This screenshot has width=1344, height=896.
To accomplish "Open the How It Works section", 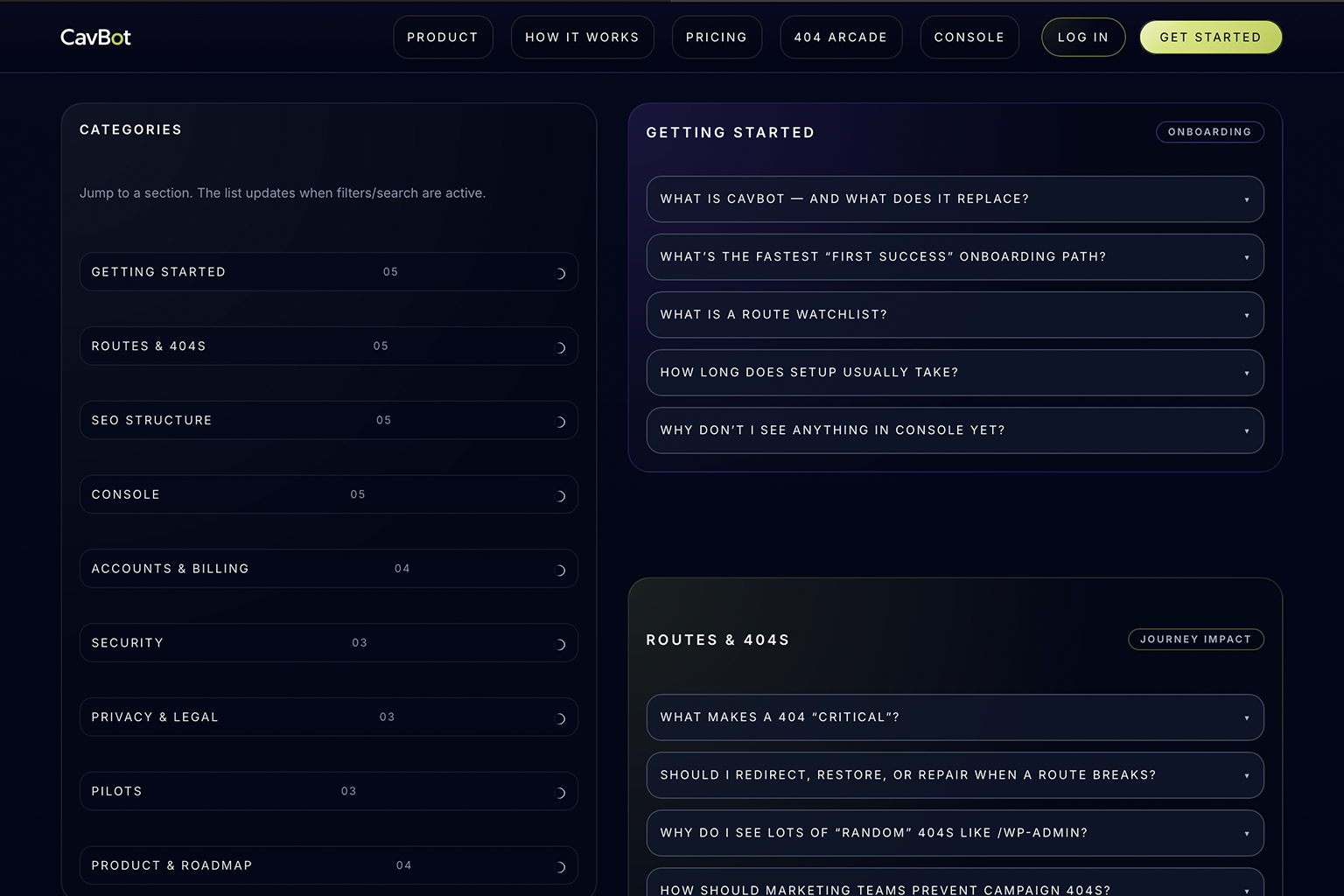I will 582,37.
